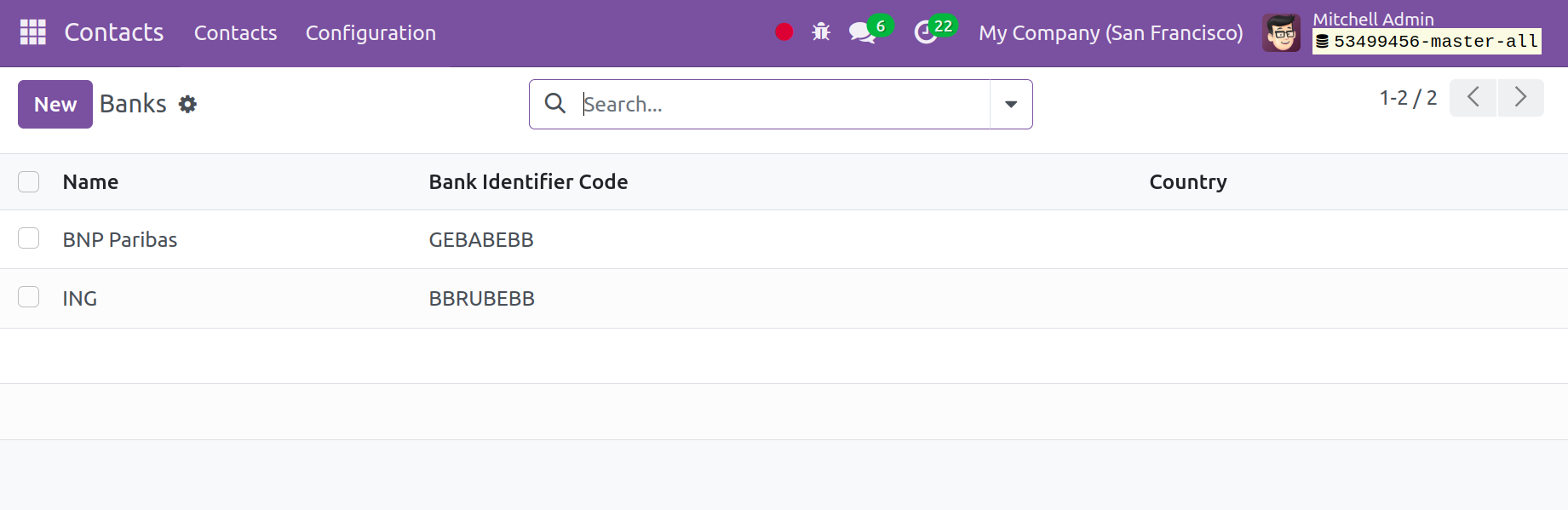Image resolution: width=1568 pixels, height=510 pixels.
Task: Open the apps grid home menu
Action: [32, 32]
